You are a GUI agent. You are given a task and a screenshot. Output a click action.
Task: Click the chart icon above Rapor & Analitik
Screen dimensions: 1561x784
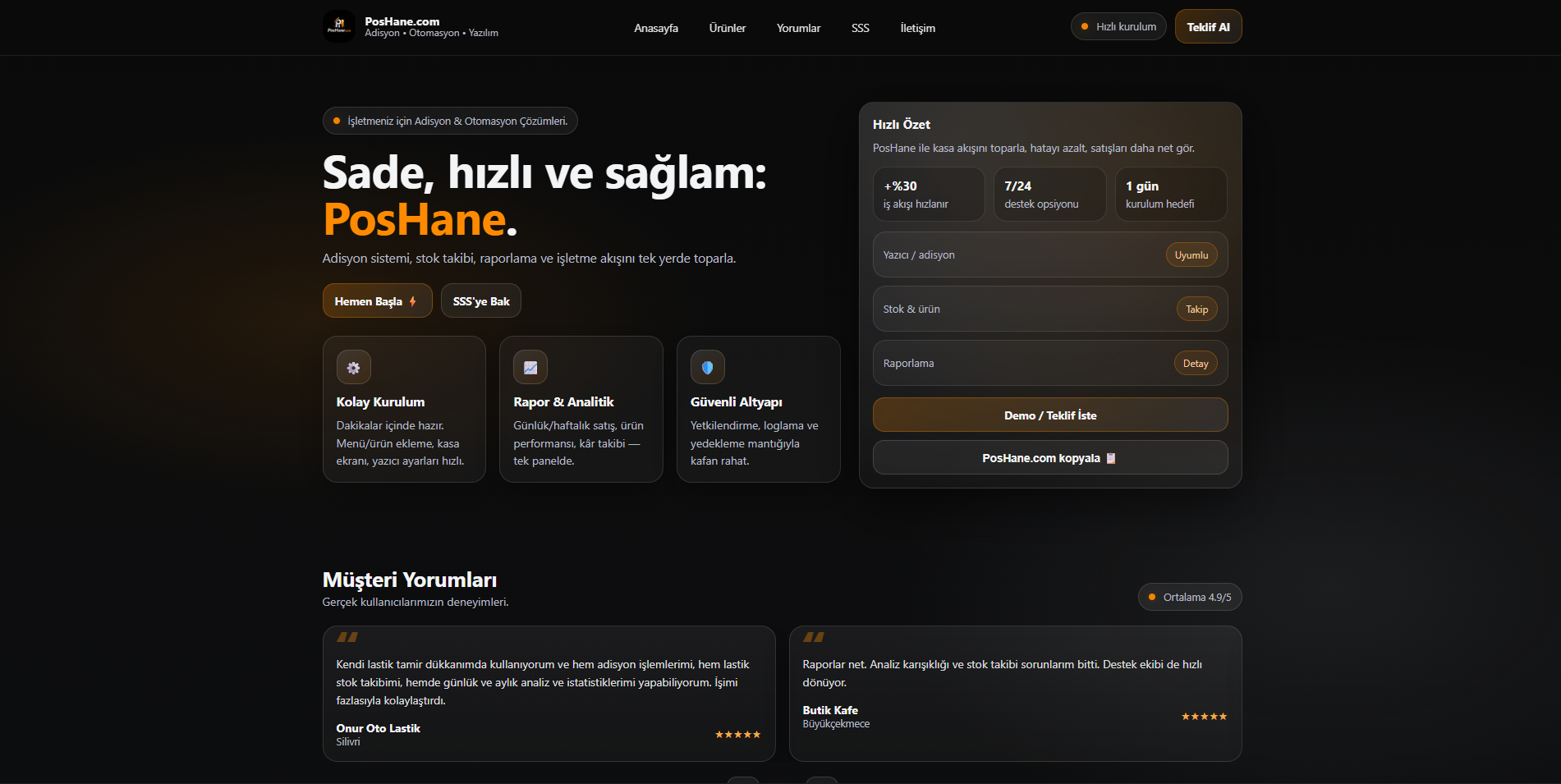[530, 367]
